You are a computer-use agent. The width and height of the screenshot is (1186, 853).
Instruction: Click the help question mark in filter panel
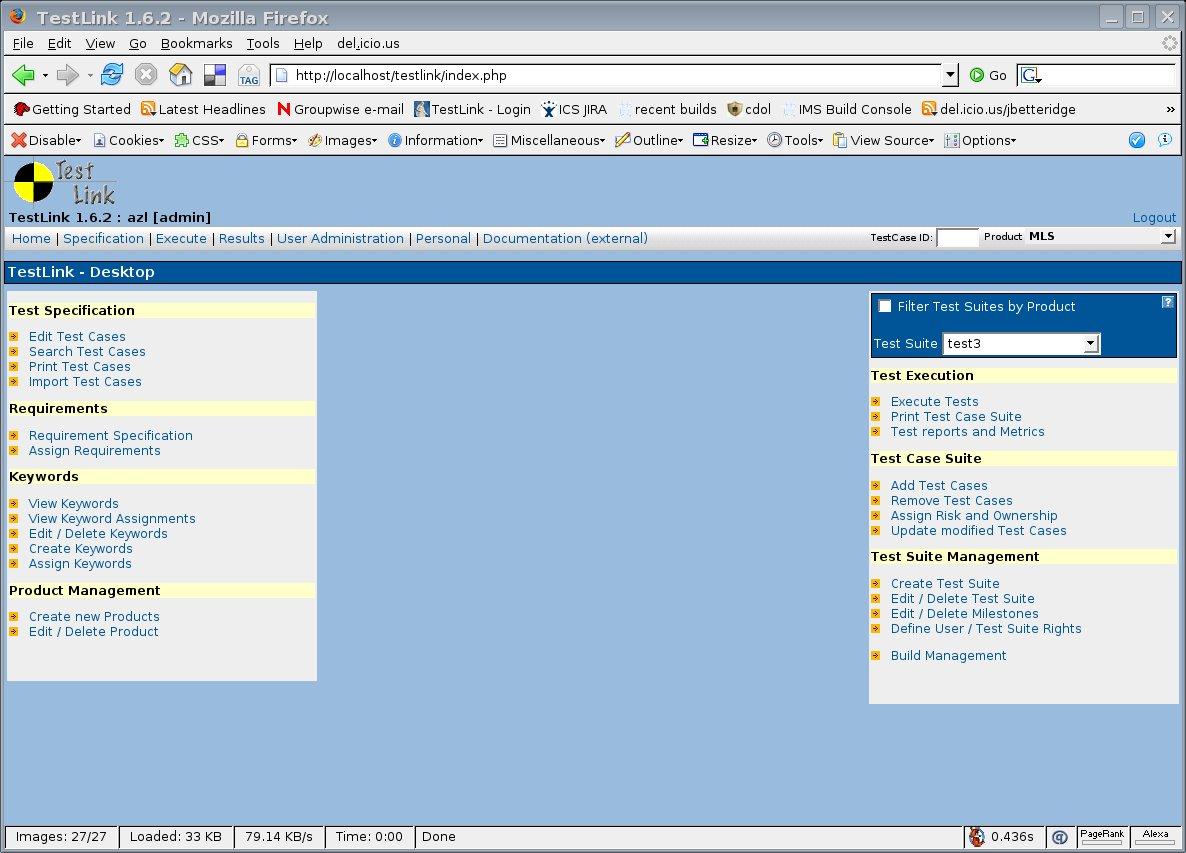coord(1168,302)
